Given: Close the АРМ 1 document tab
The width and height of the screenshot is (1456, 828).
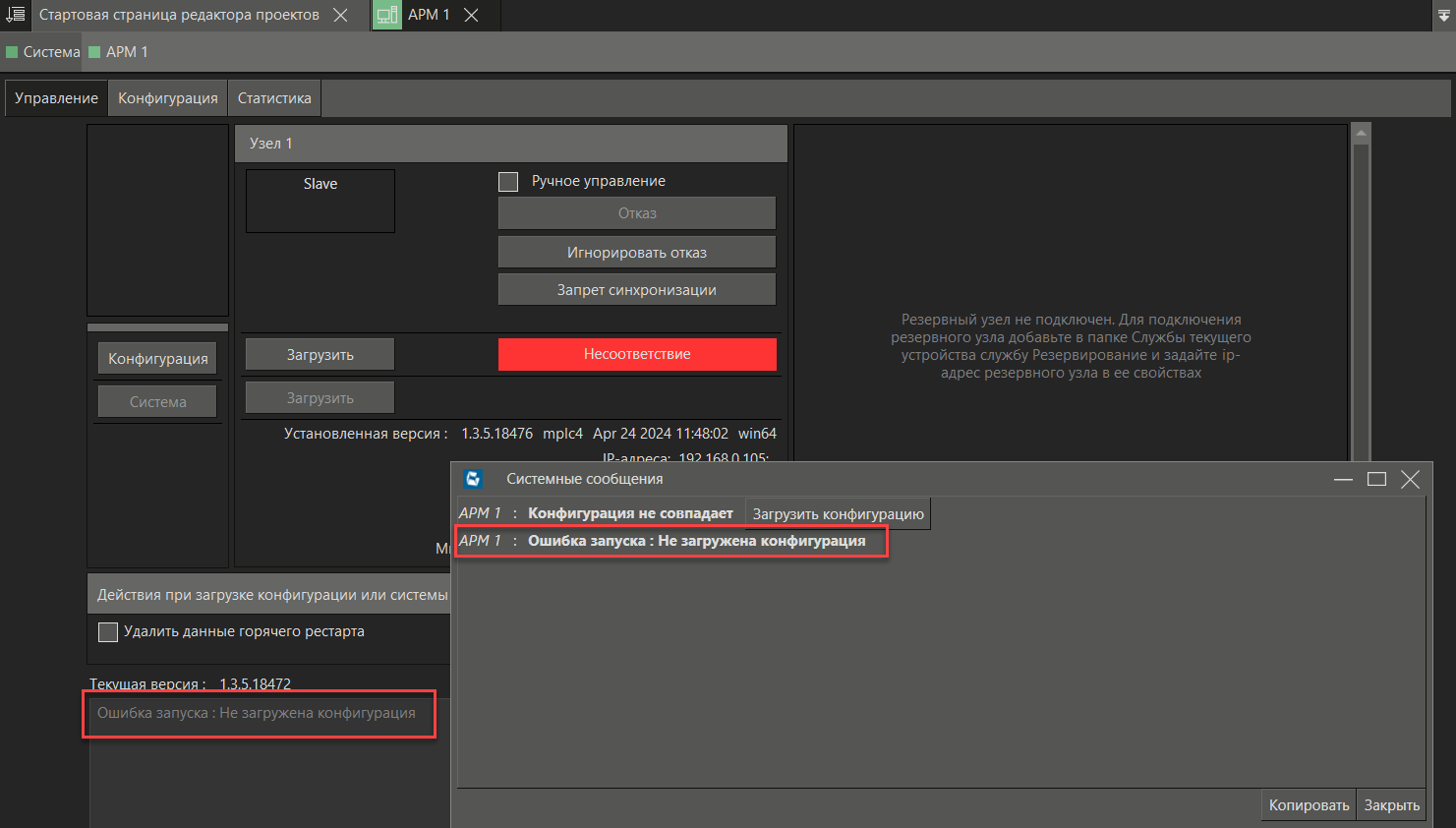Looking at the screenshot, I should click(x=471, y=15).
